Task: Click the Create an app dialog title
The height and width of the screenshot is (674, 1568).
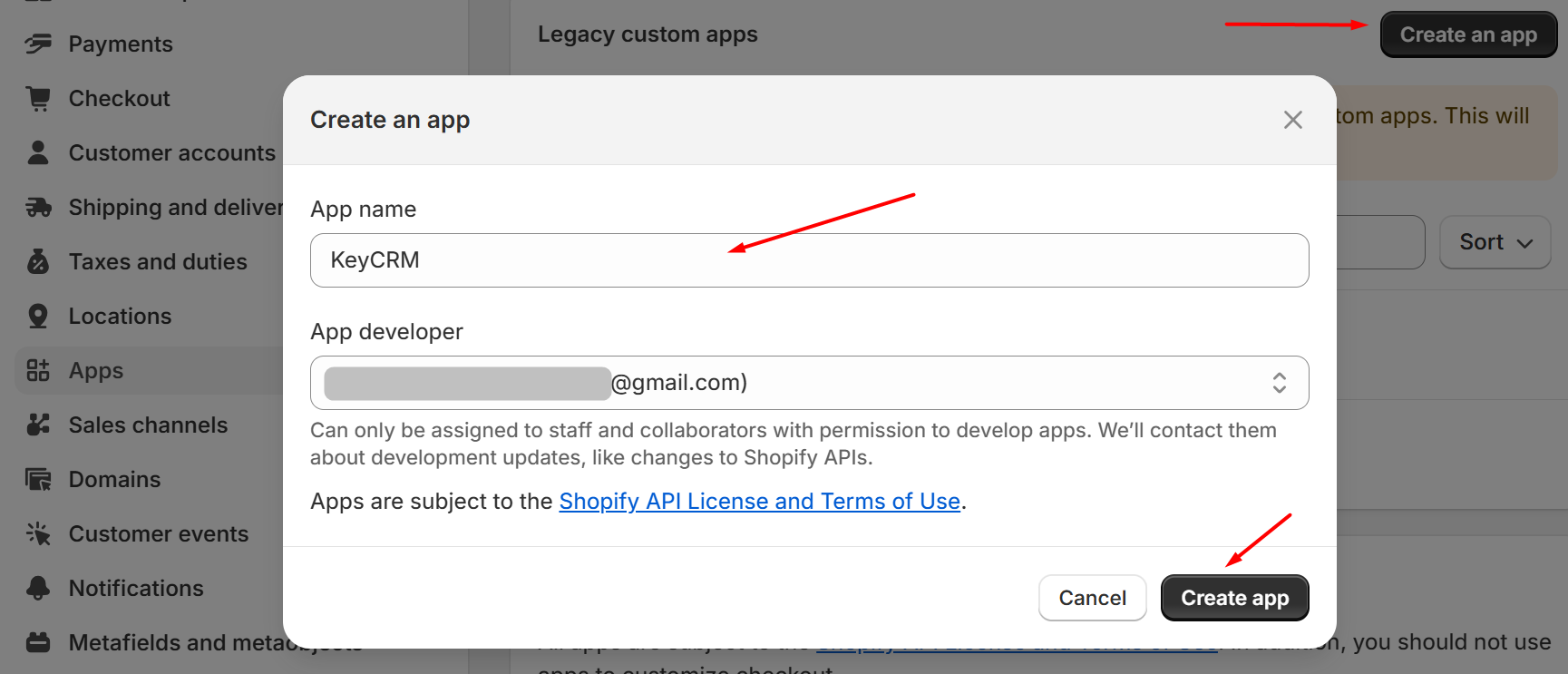Action: coord(390,120)
